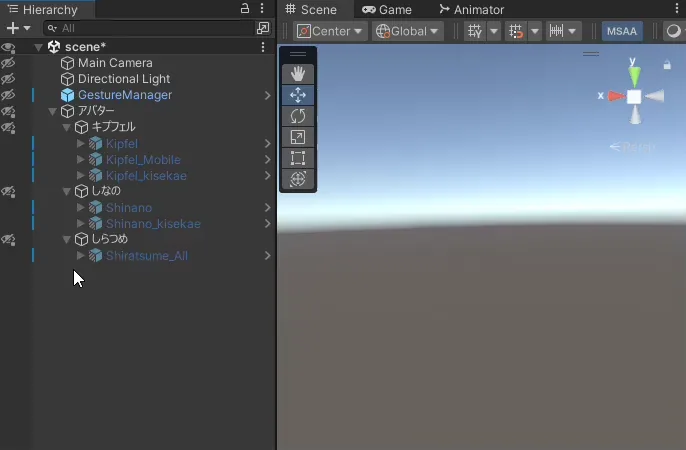This screenshot has height=450, width=686.
Task: Select the Move tool
Action: pyautogui.click(x=298, y=95)
